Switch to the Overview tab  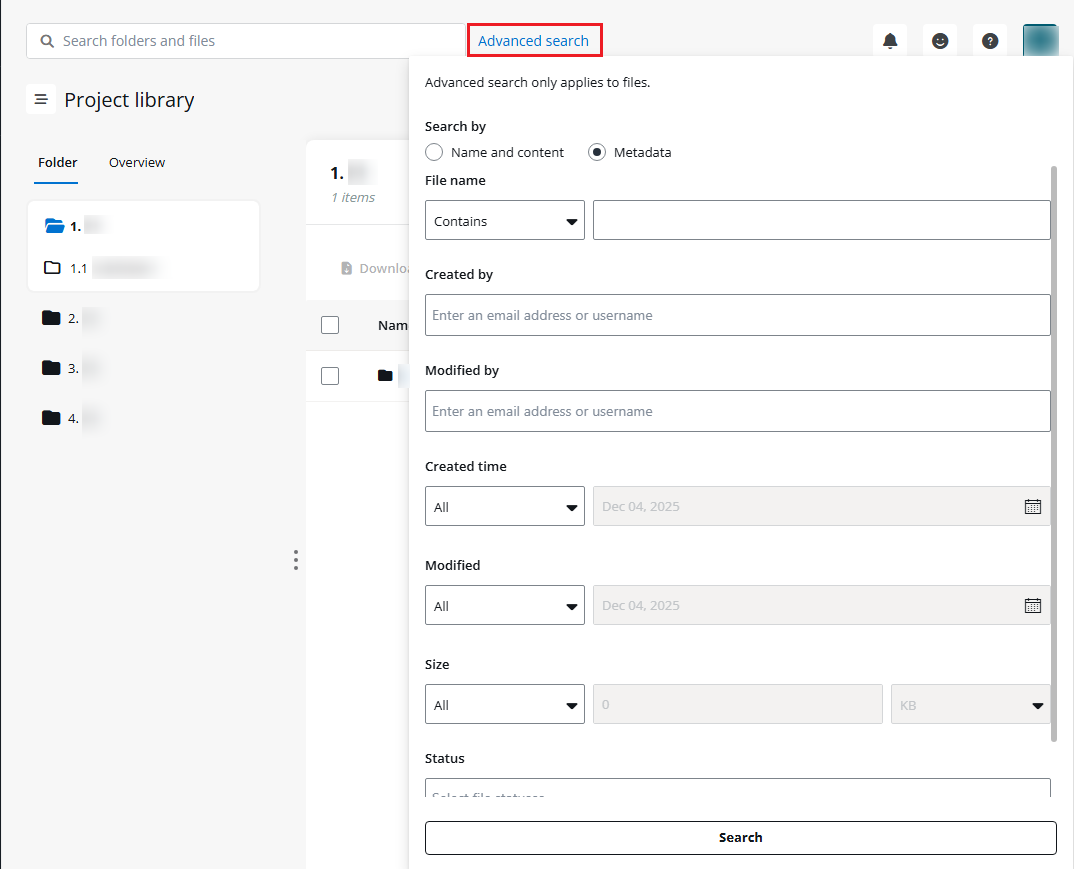[137, 162]
